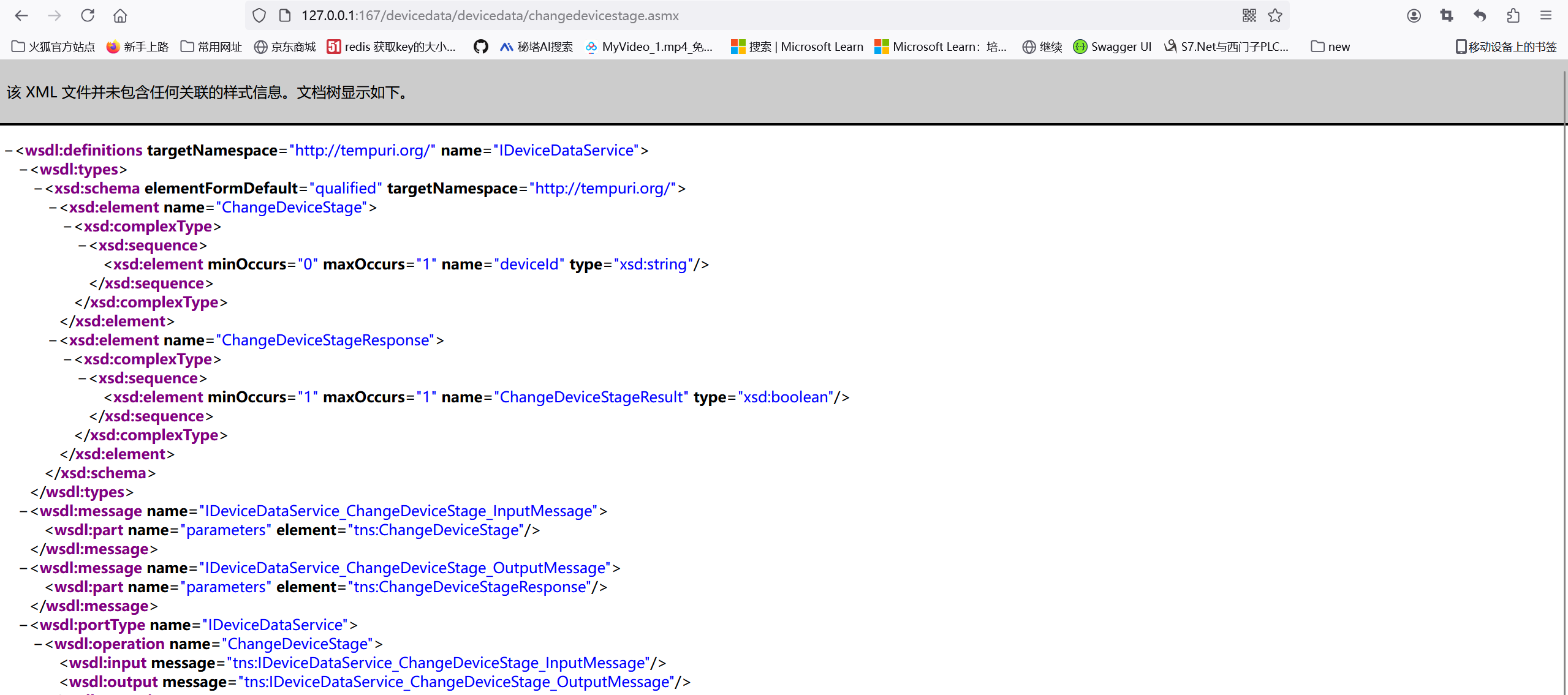Open the screenshot crop tool
1568x695 pixels.
click(1447, 15)
